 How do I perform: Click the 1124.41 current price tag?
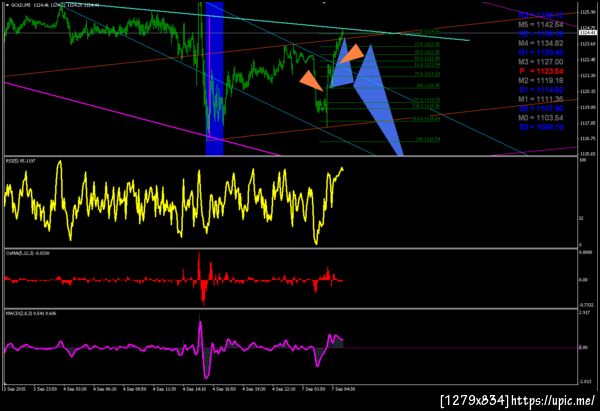(588, 33)
